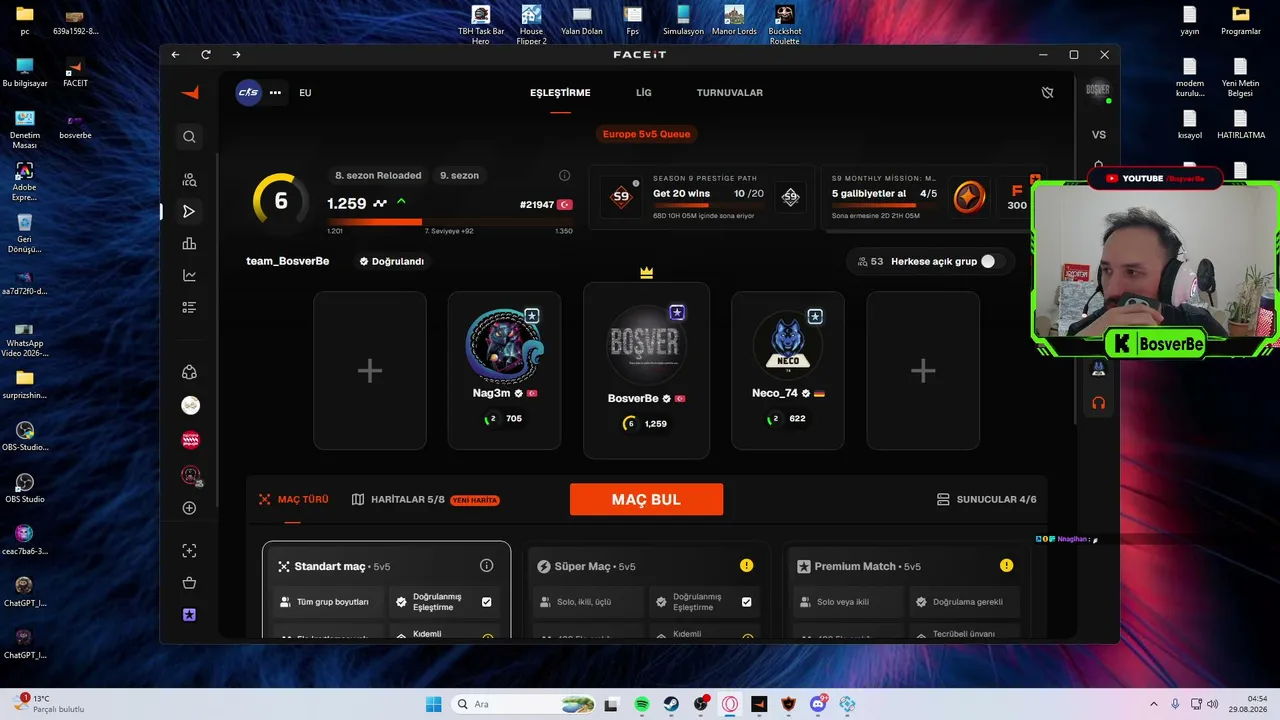Open BosverBe's player card avatar
Image resolution: width=1280 pixels, height=720 pixels.
click(x=646, y=344)
